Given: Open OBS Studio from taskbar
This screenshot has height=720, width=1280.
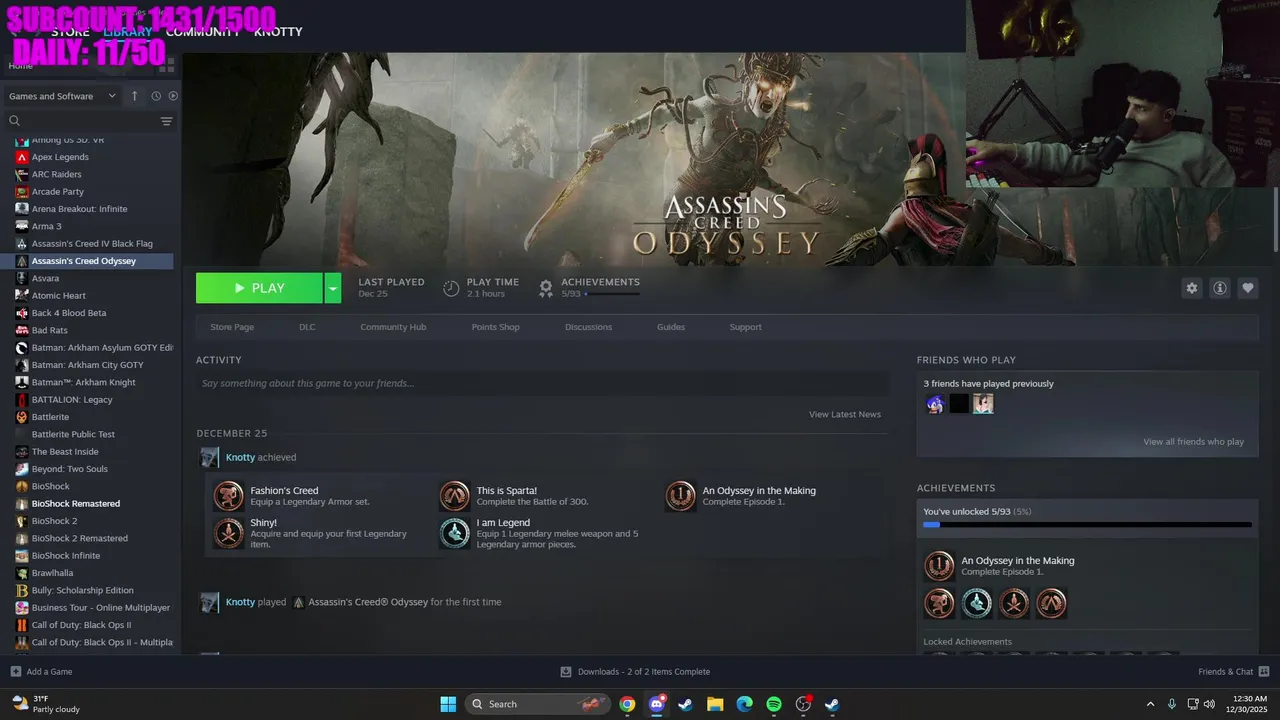Looking at the screenshot, I should point(803,704).
